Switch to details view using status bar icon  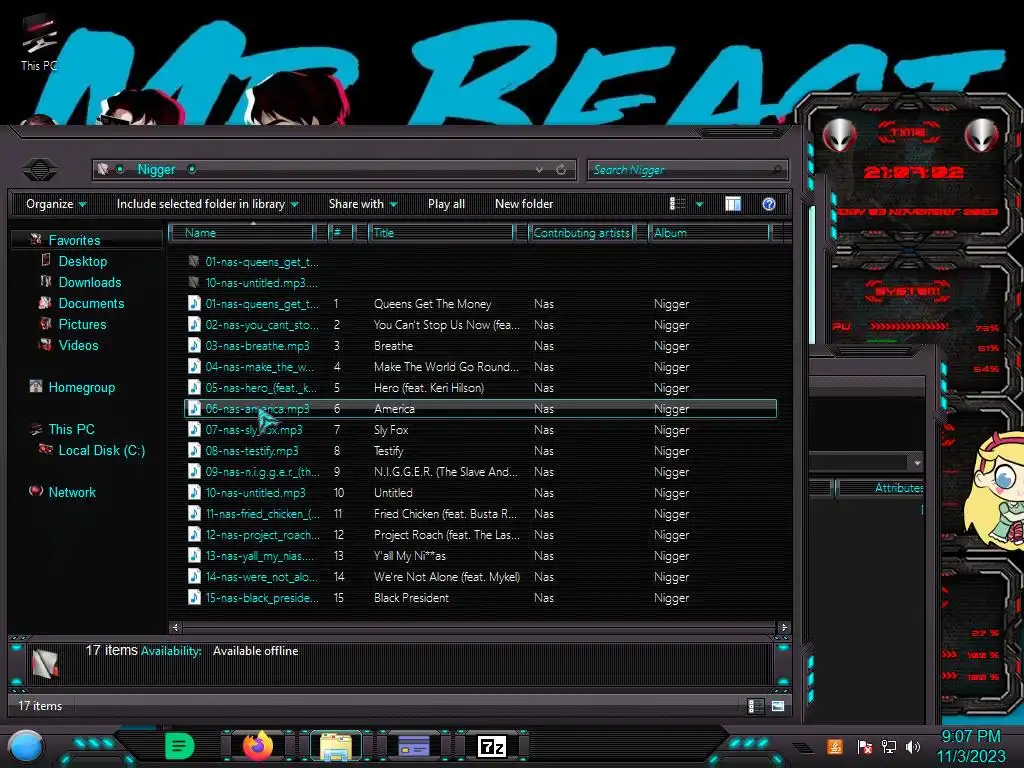[x=756, y=706]
